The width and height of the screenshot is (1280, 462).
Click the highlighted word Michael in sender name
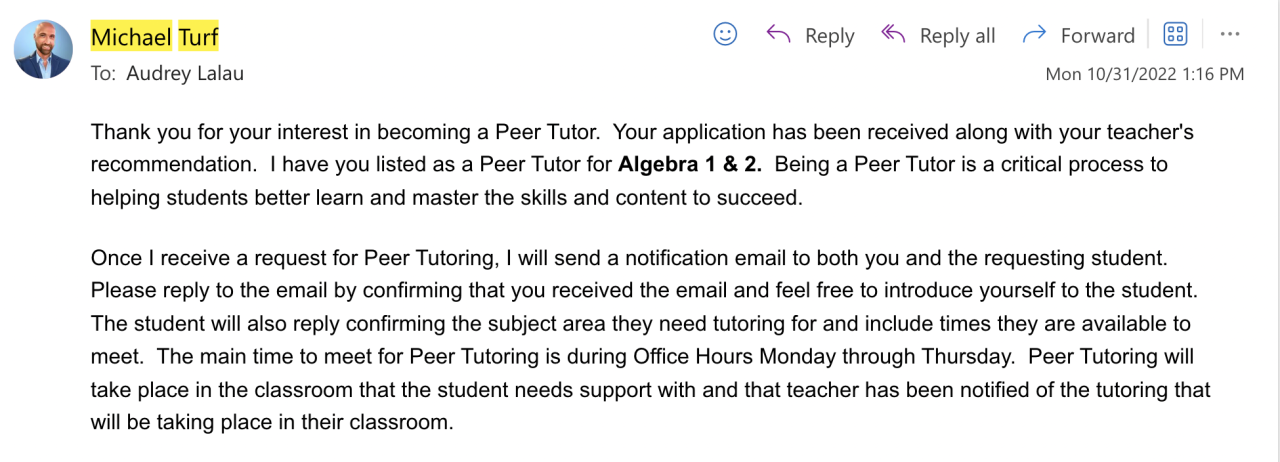(130, 38)
